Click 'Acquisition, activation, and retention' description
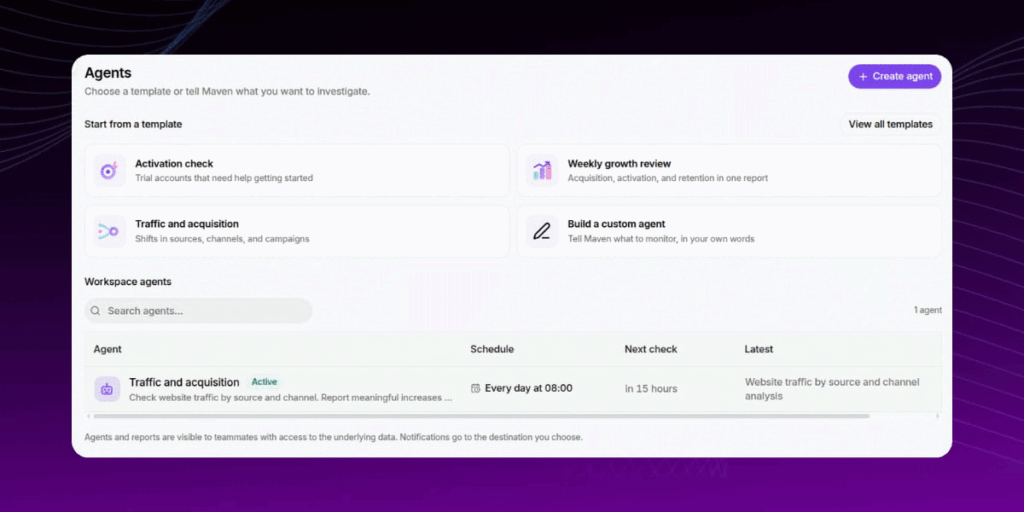 667,178
